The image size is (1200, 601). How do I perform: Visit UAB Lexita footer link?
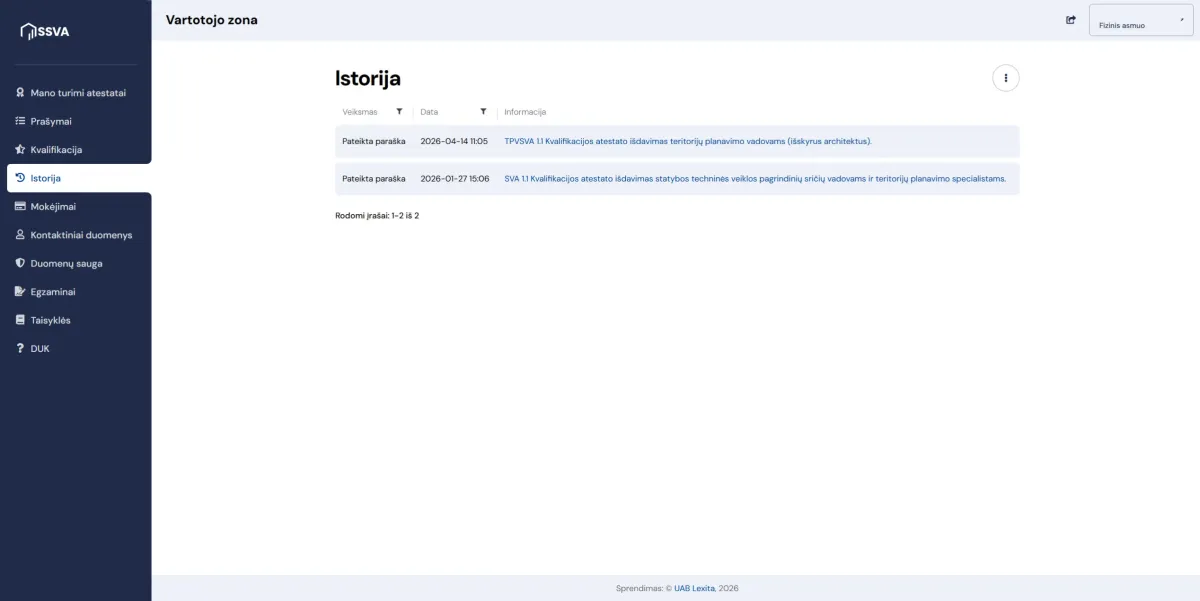[x=695, y=588]
